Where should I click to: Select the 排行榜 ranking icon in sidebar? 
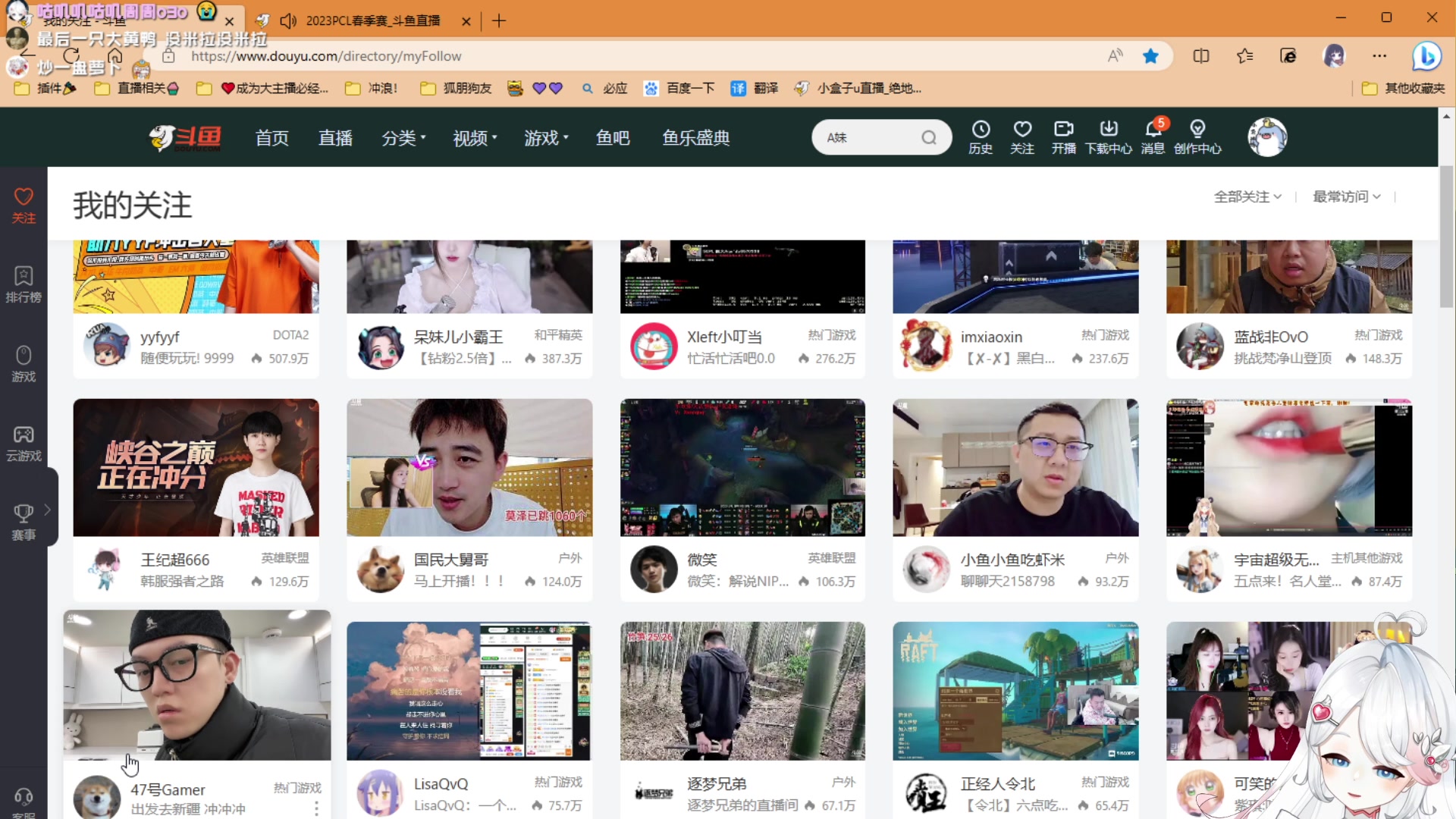pyautogui.click(x=23, y=284)
